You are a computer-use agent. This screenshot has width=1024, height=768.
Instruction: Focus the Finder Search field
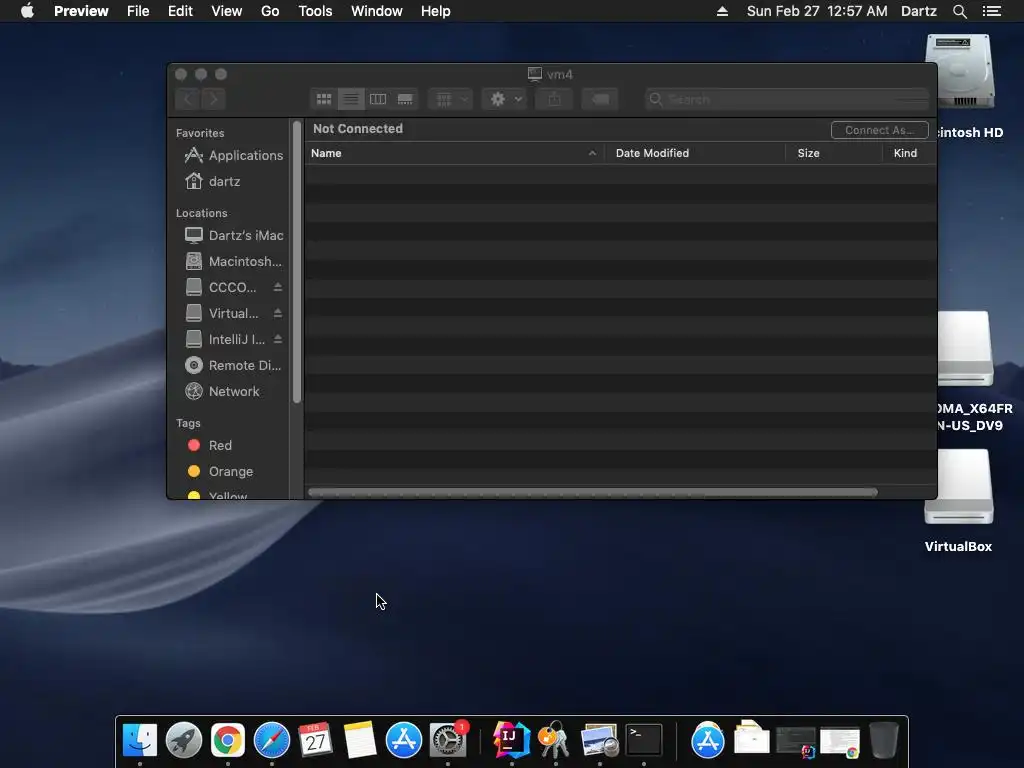(786, 99)
